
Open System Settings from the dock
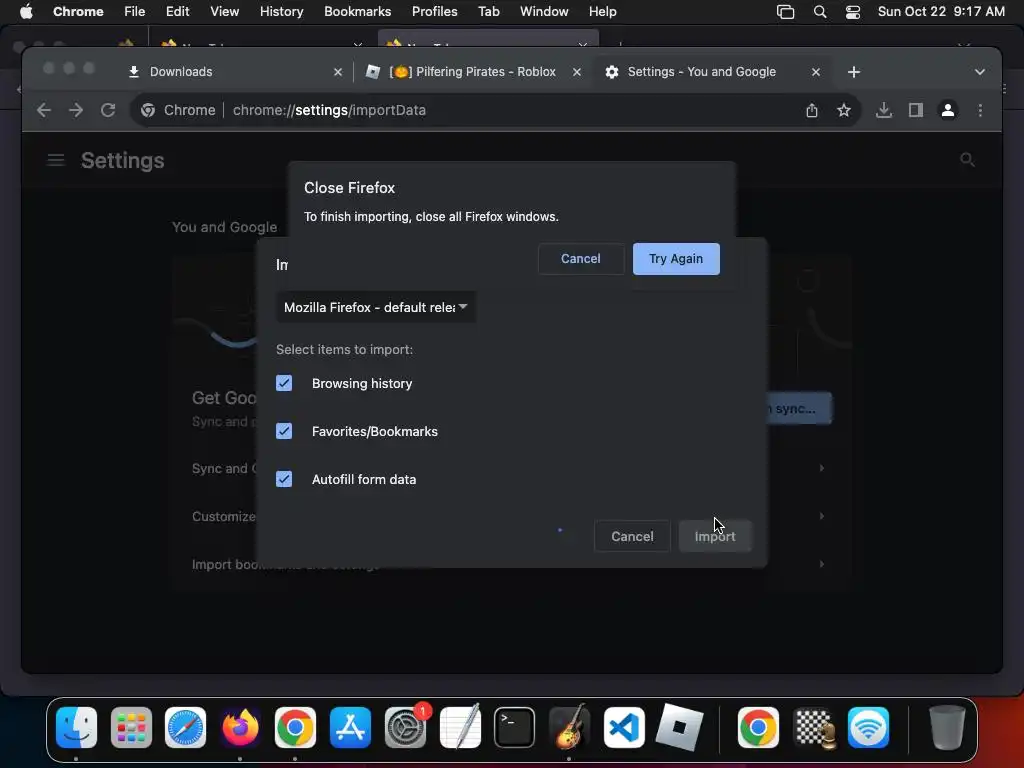click(x=406, y=727)
